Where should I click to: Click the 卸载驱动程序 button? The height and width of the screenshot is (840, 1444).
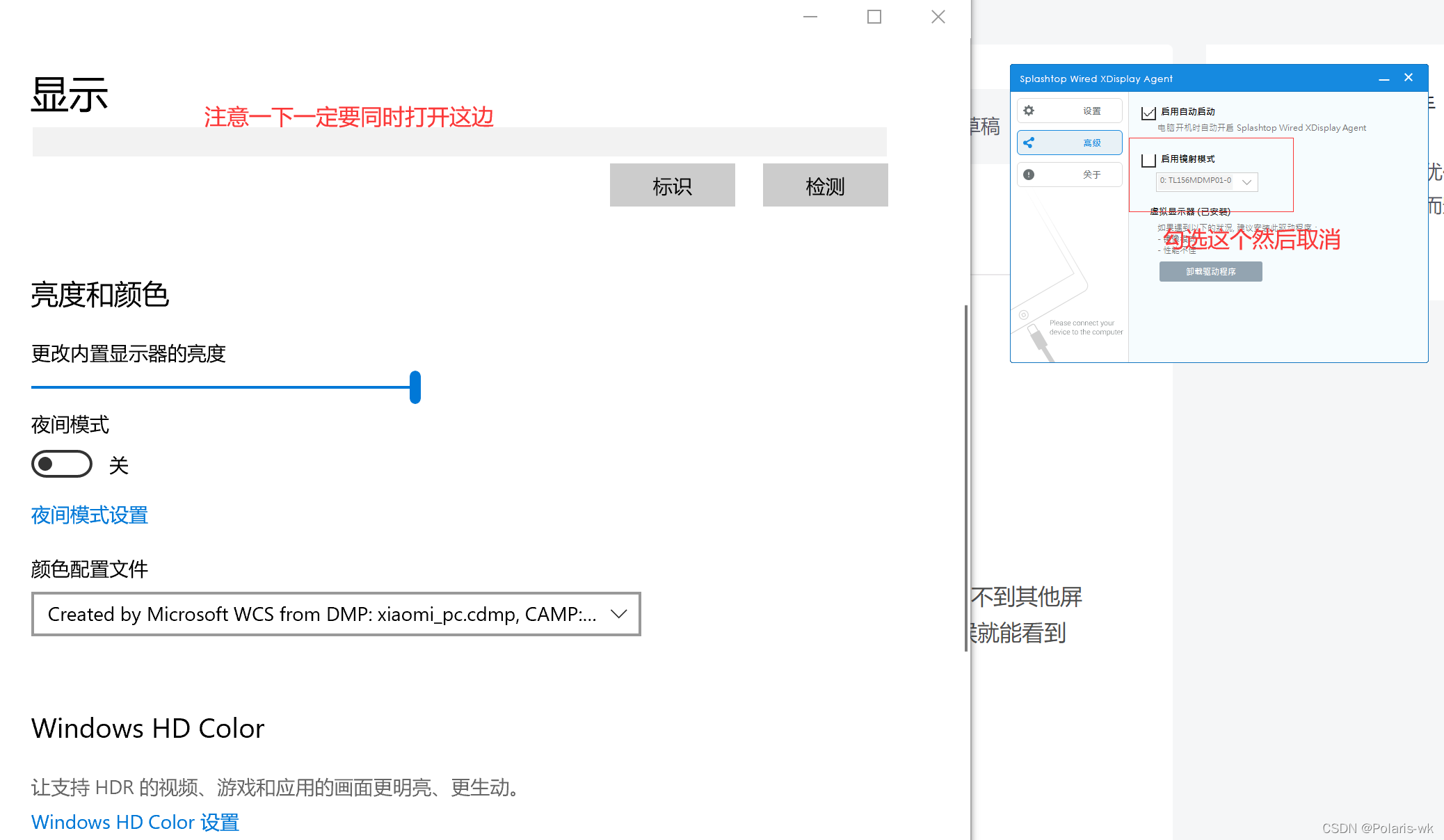[x=1210, y=271]
